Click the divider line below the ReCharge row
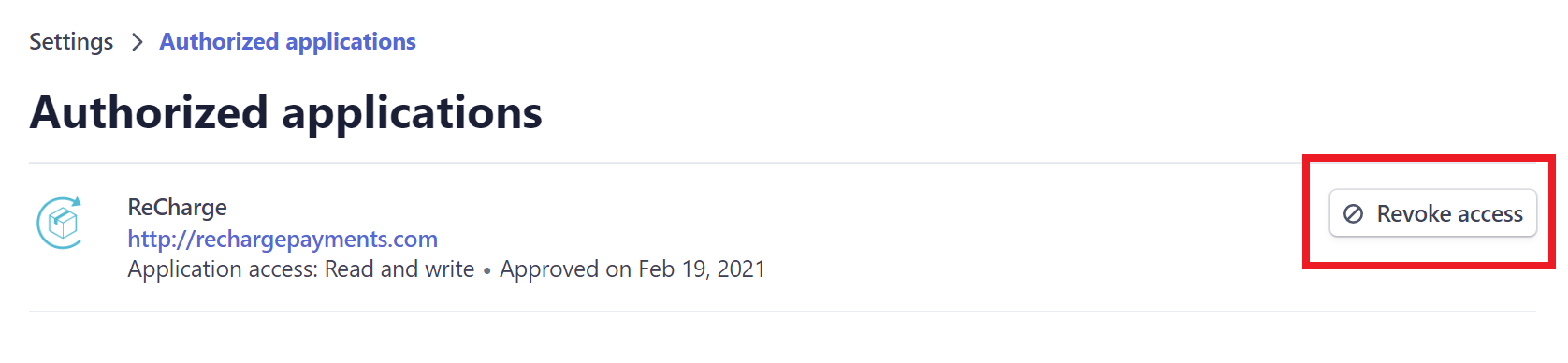1568x363 pixels. 782,312
